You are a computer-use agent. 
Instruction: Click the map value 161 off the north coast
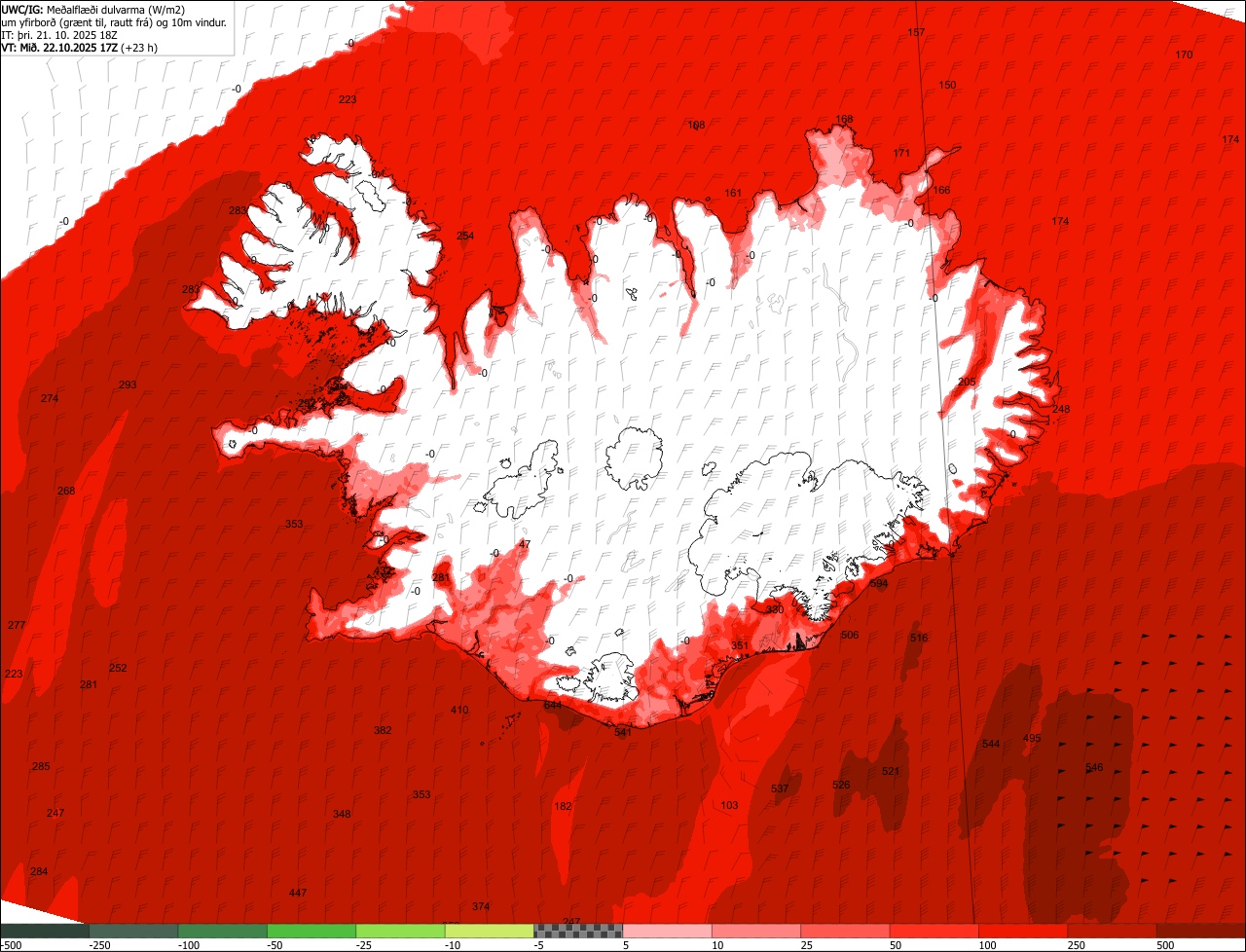(x=733, y=193)
